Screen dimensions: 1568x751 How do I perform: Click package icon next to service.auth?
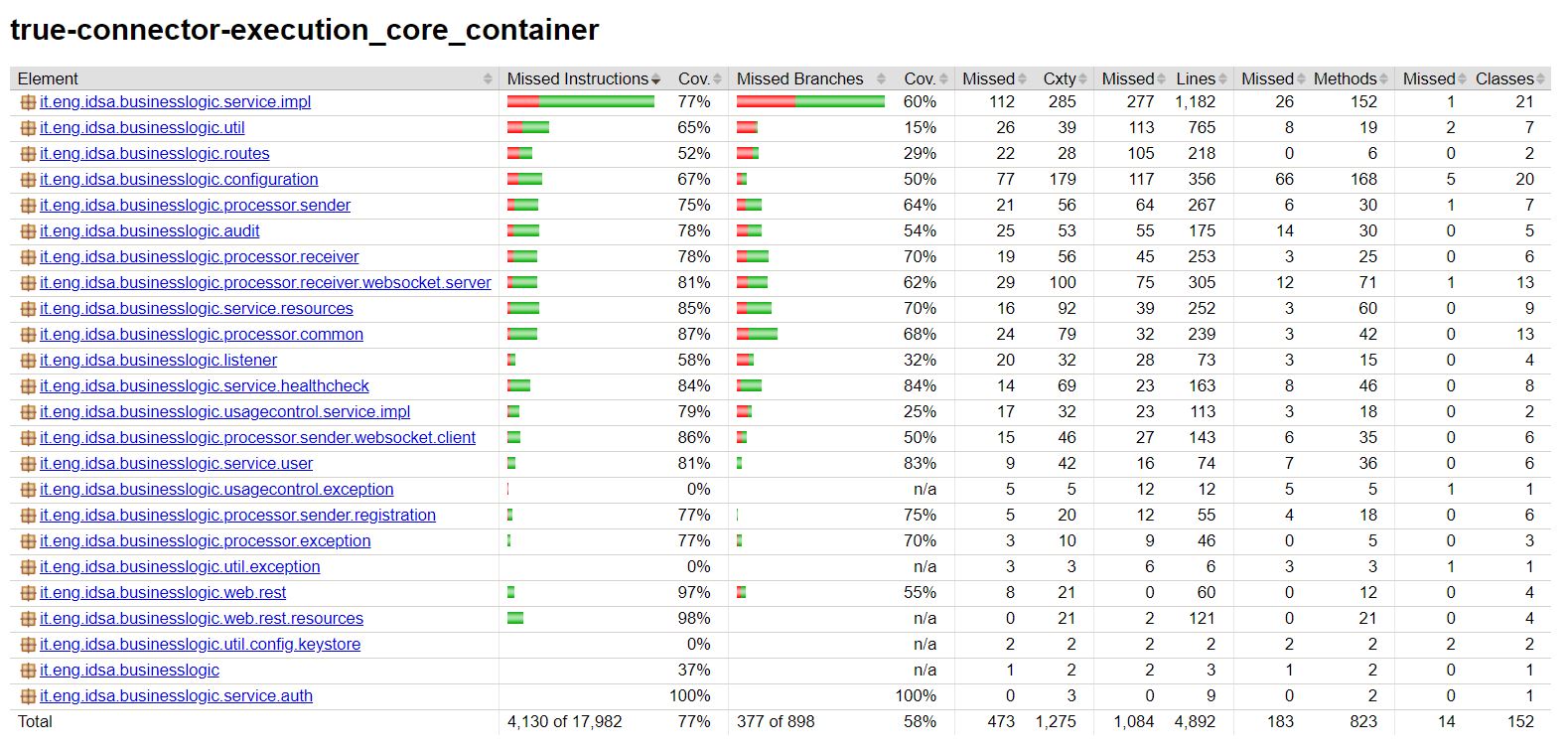[28, 696]
